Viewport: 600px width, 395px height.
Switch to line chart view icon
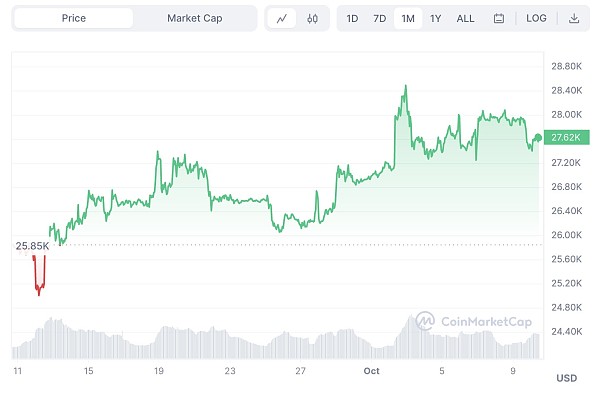(x=282, y=18)
